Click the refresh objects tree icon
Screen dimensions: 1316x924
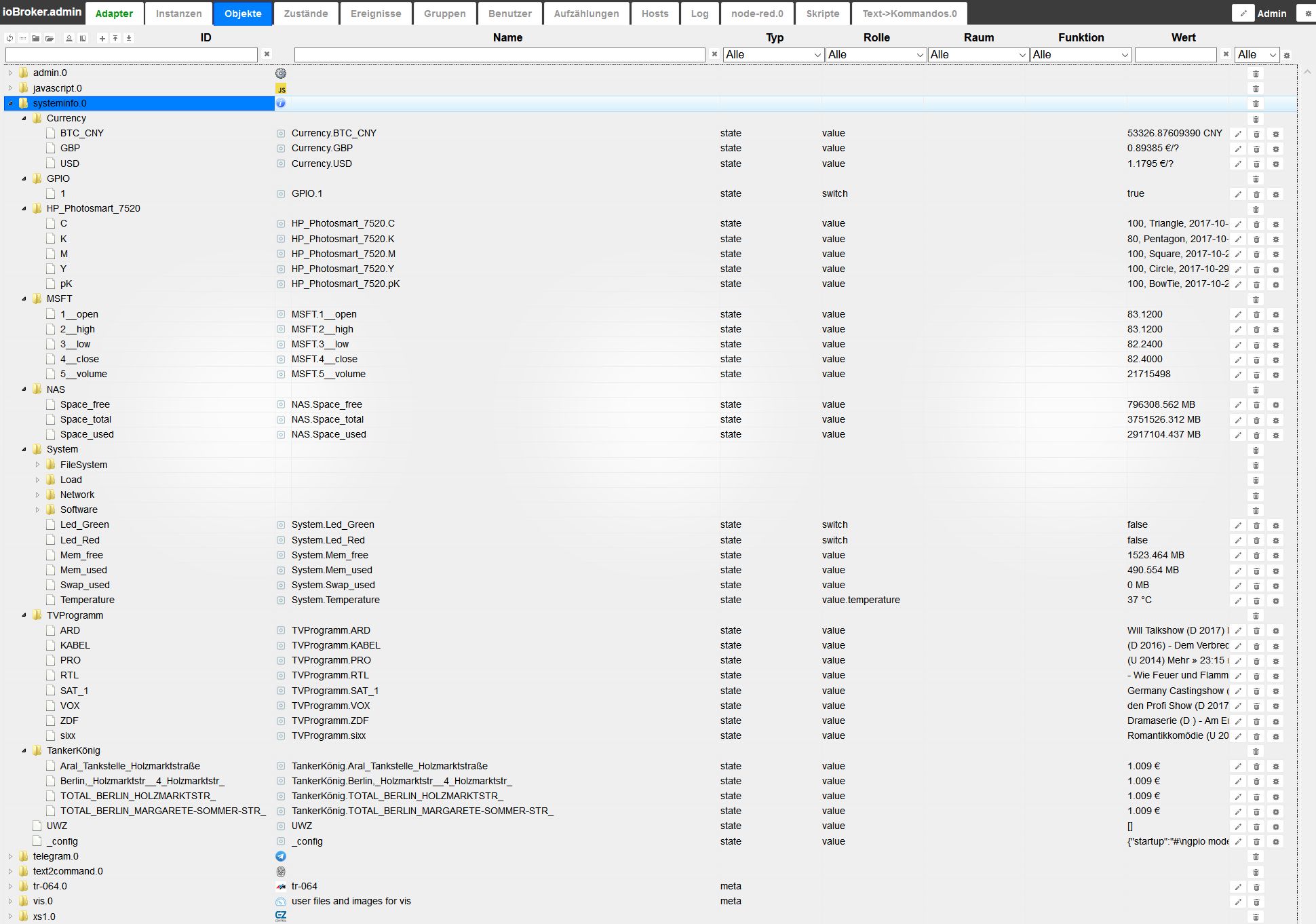[9, 38]
